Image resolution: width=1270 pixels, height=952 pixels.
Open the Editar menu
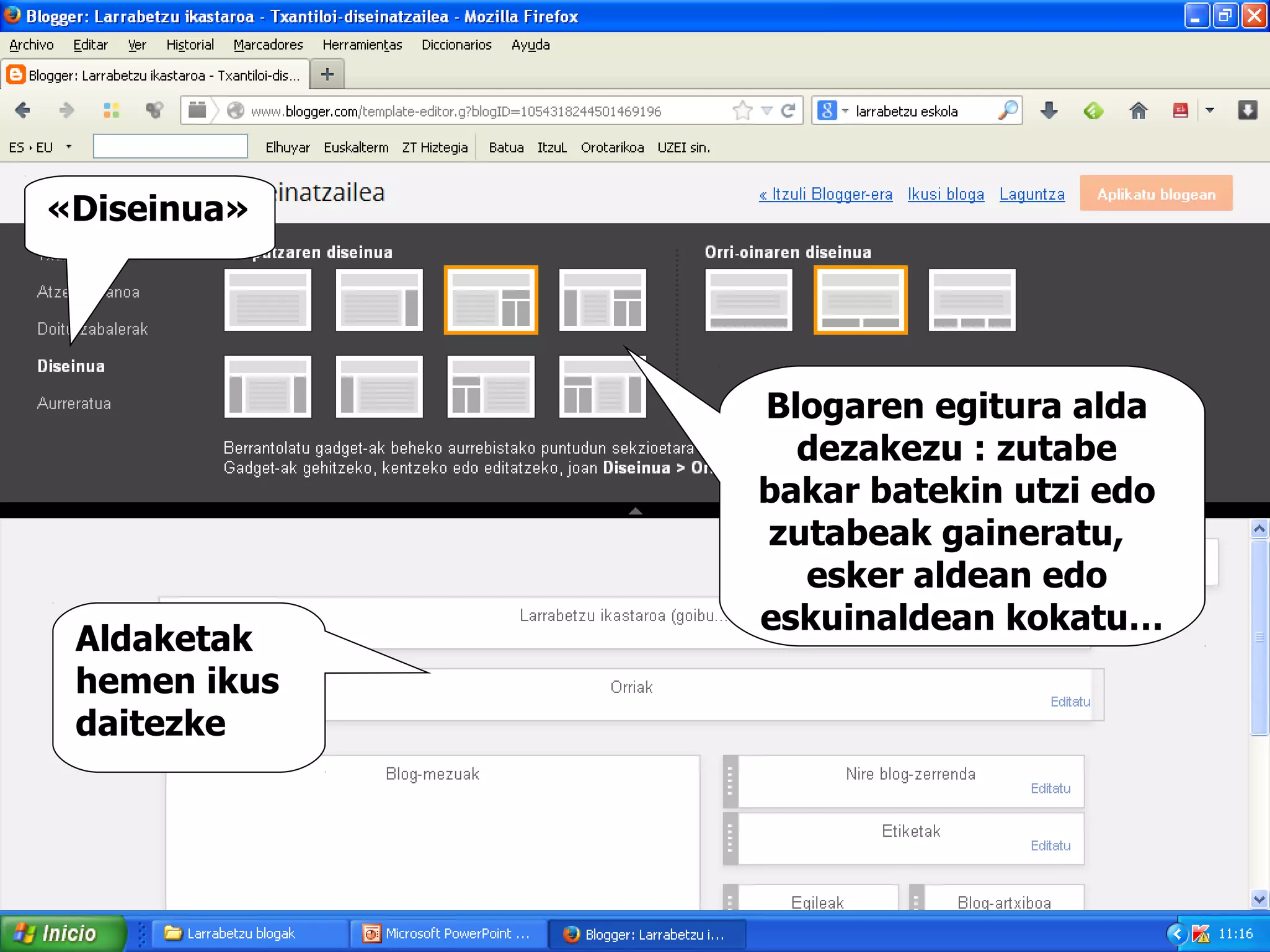[x=91, y=45]
